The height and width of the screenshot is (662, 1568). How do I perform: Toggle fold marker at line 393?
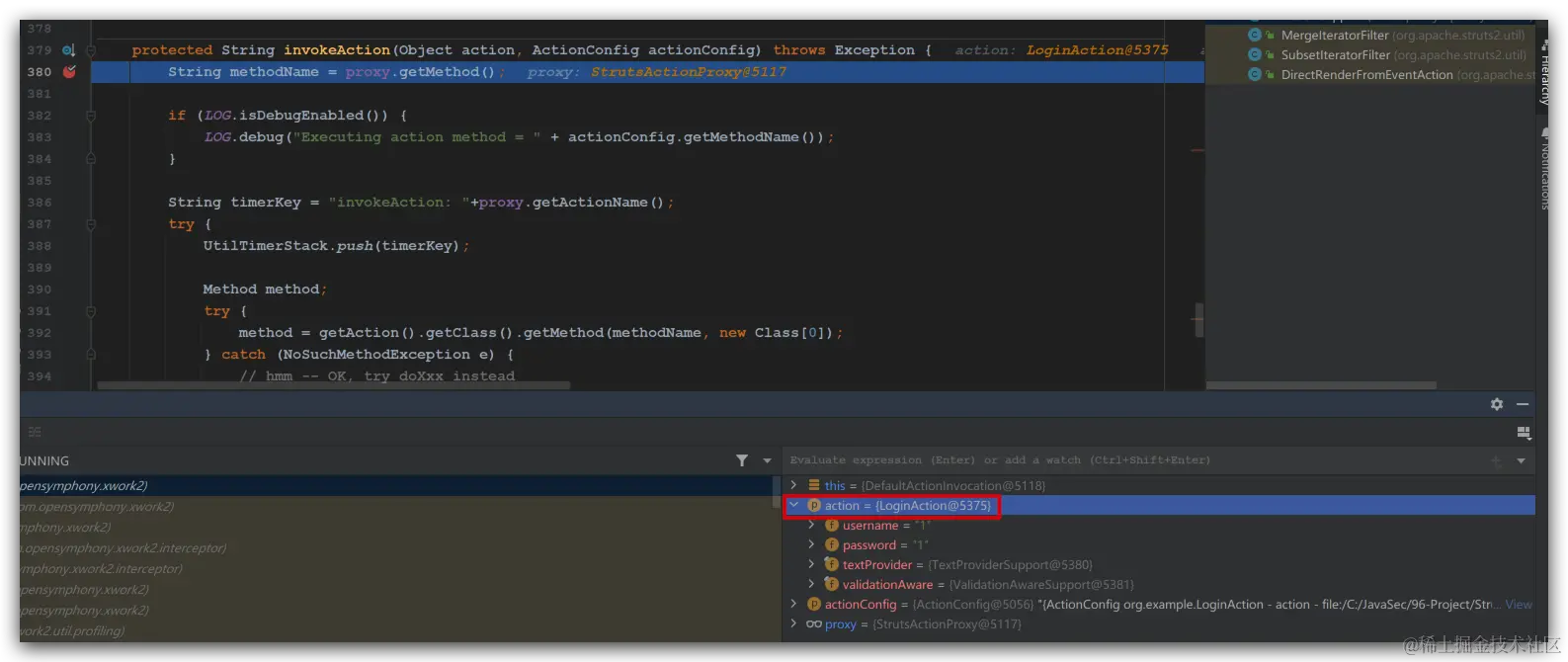coord(91,354)
